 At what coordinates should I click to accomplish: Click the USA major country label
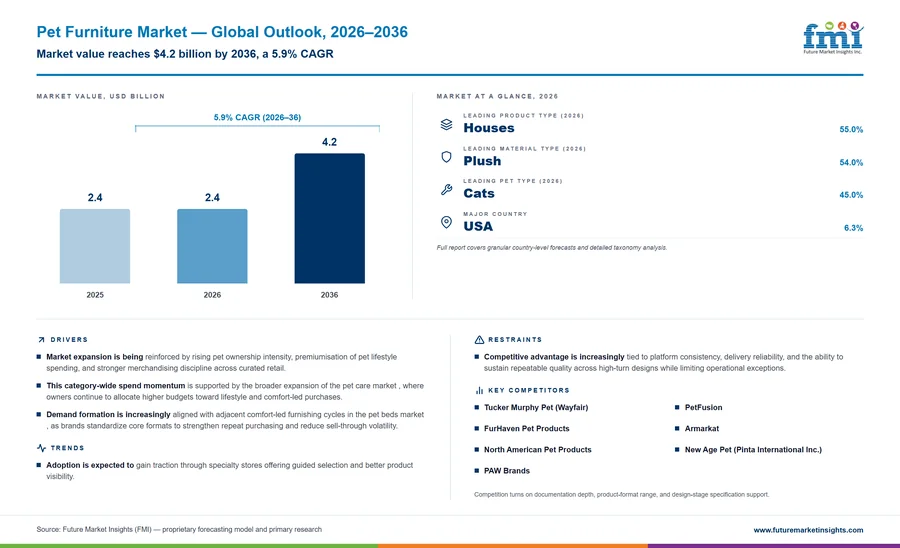coord(478,226)
